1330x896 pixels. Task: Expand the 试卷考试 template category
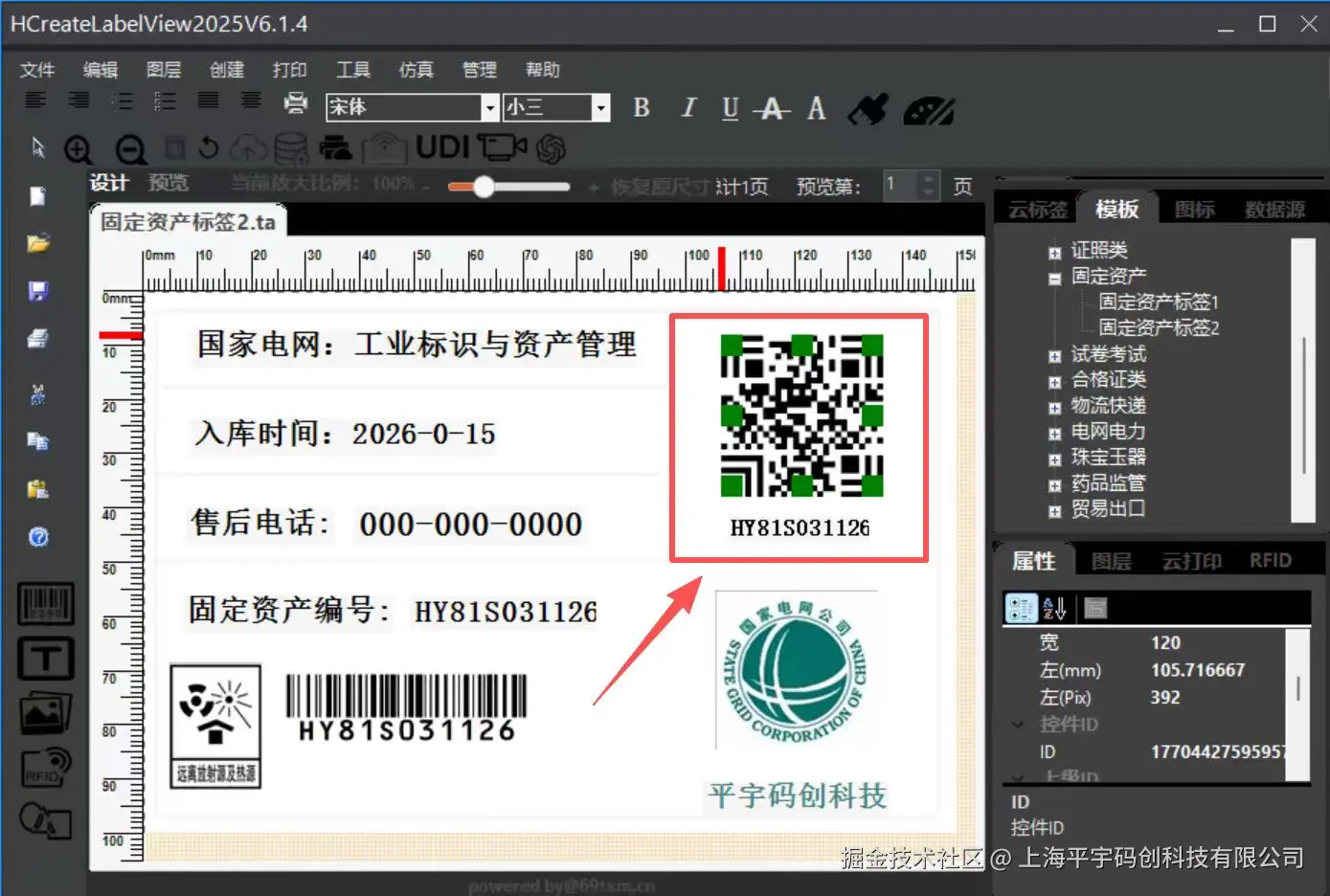(1054, 356)
